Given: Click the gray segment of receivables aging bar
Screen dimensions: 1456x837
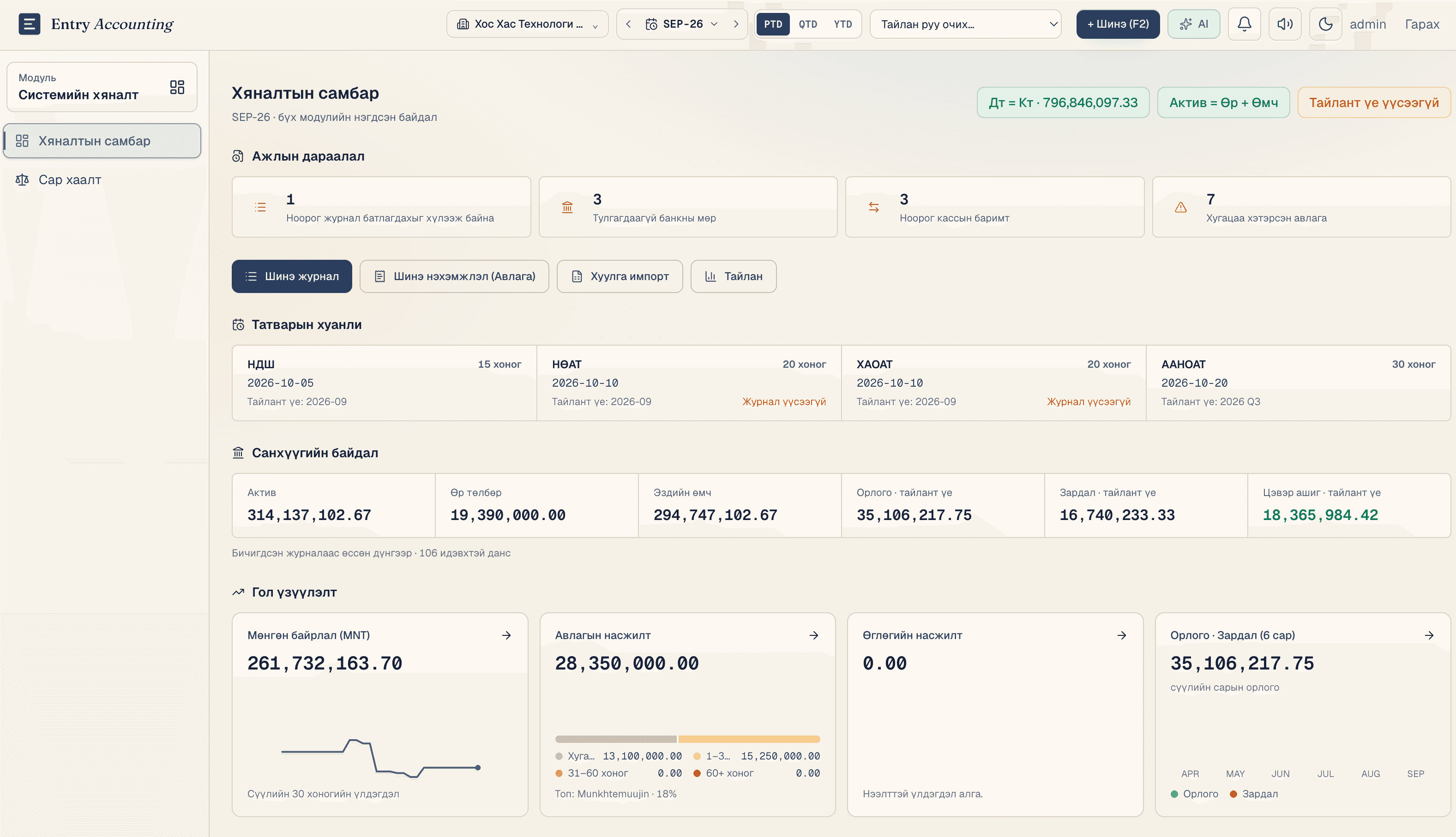Looking at the screenshot, I should coord(616,739).
